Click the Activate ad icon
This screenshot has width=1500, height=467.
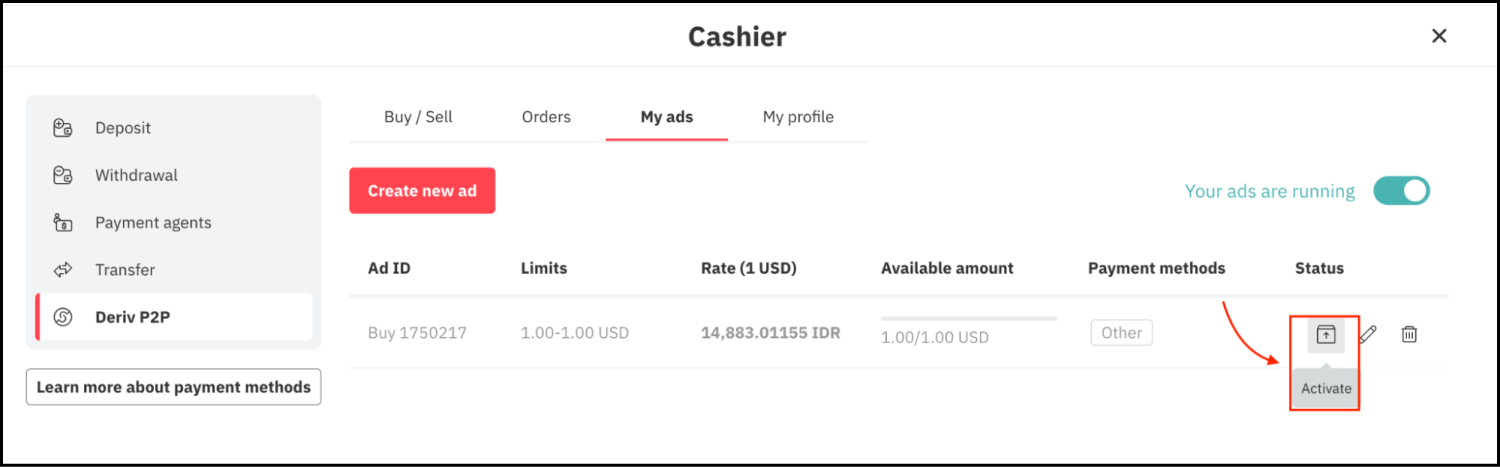1325,334
